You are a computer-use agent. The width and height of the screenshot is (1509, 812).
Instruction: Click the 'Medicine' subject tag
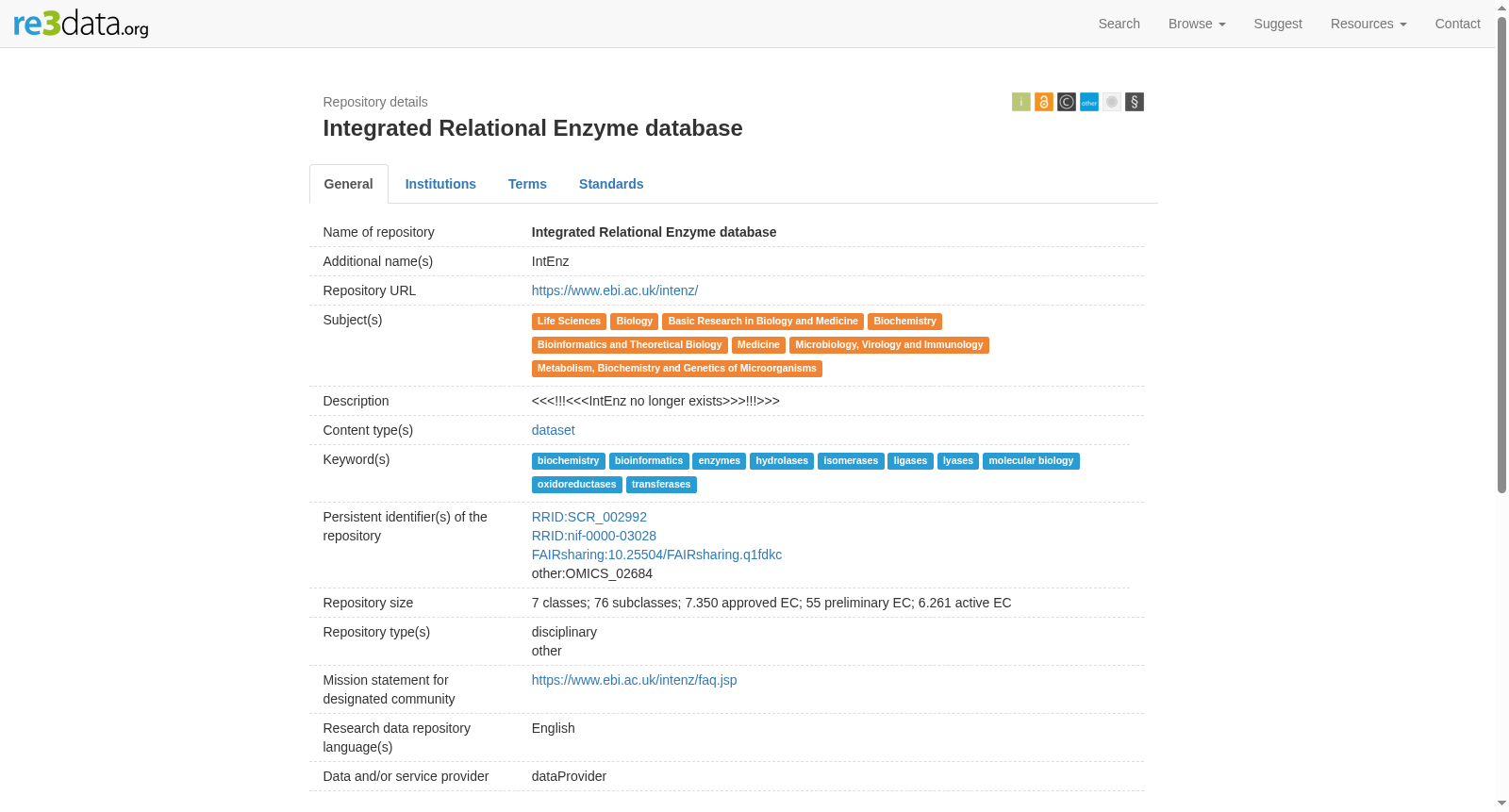coord(758,345)
